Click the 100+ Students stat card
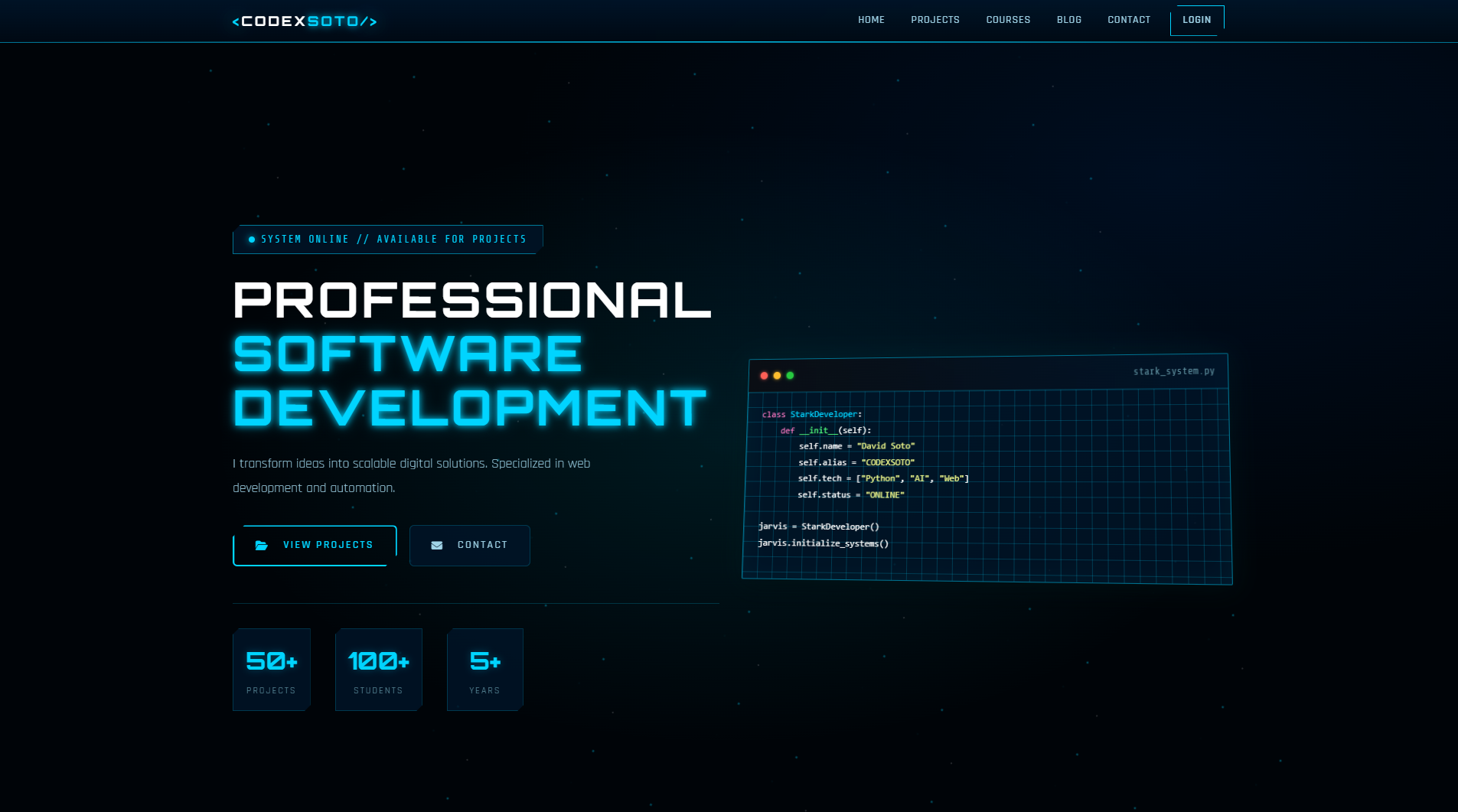1458x812 pixels. pos(378,670)
